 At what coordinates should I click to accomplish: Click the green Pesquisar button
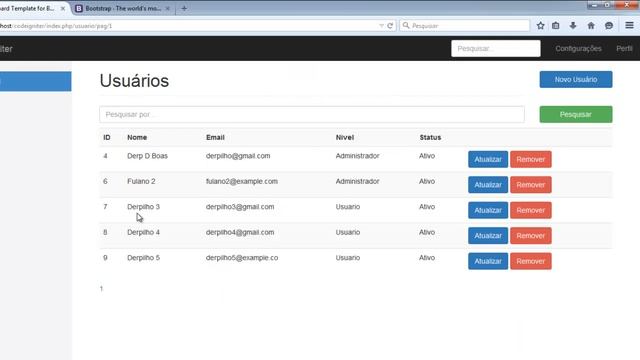(x=576, y=114)
